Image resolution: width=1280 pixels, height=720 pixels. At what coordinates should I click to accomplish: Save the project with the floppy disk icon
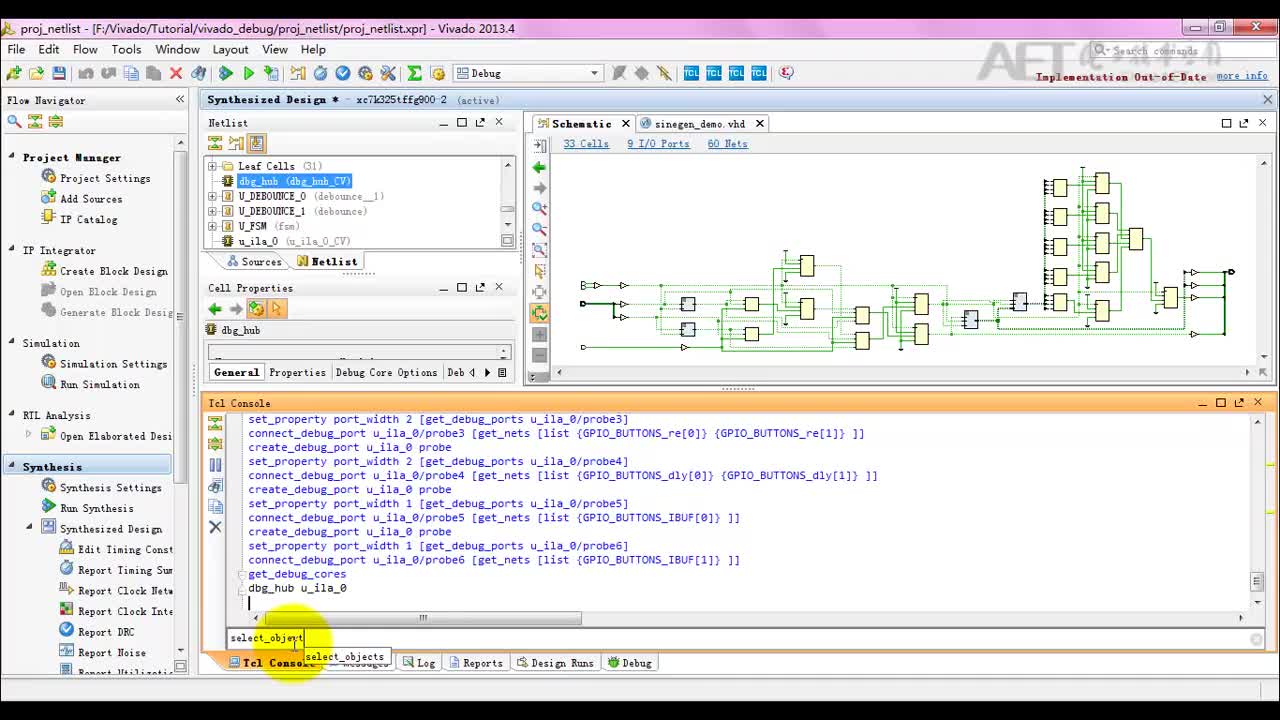coord(59,73)
